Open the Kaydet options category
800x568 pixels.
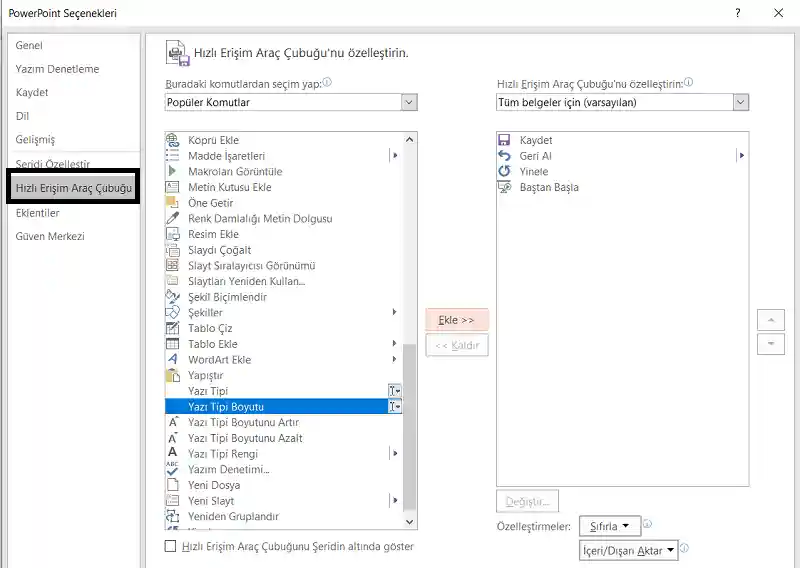(32, 92)
